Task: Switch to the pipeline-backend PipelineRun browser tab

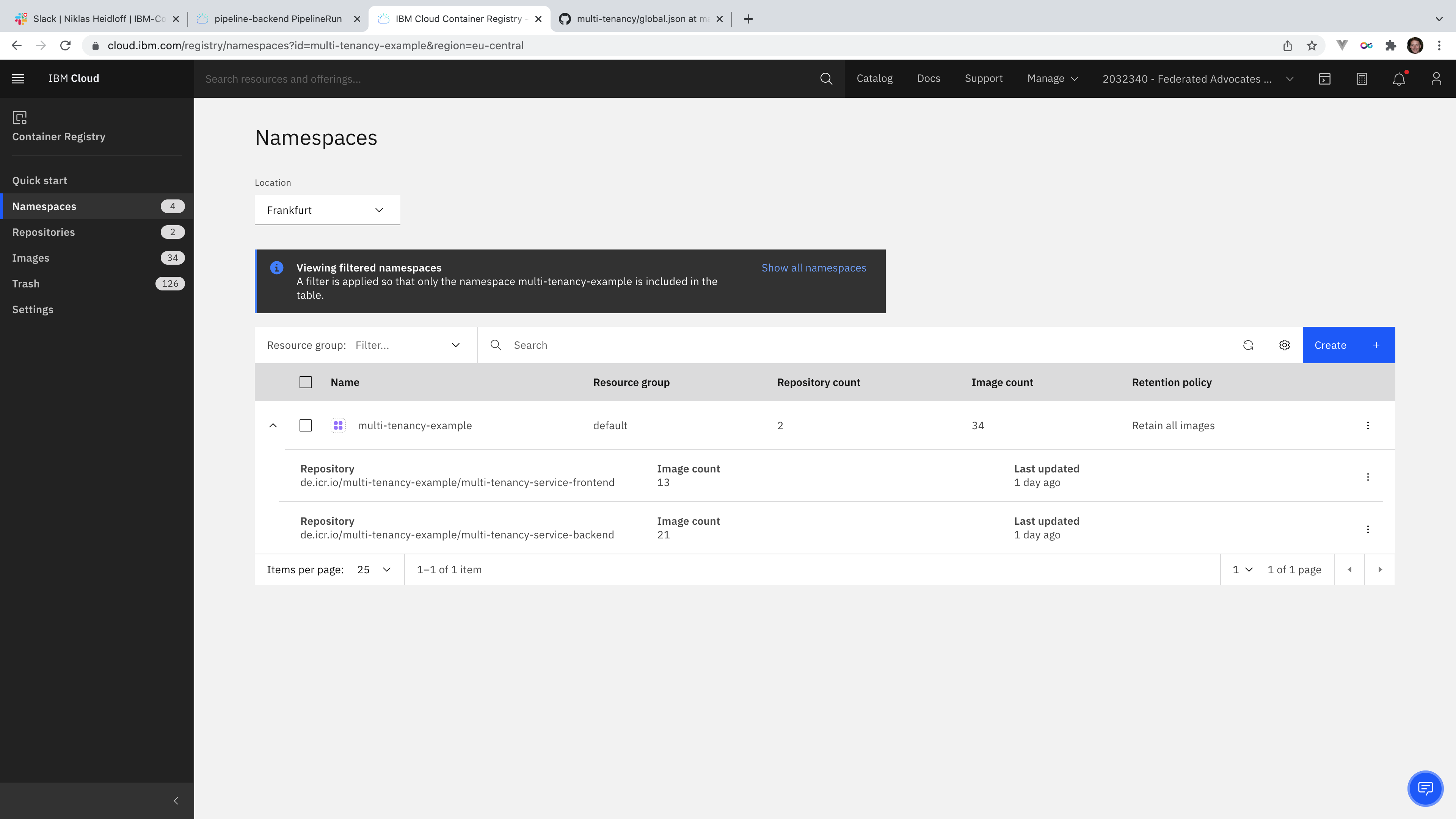Action: coord(278,19)
